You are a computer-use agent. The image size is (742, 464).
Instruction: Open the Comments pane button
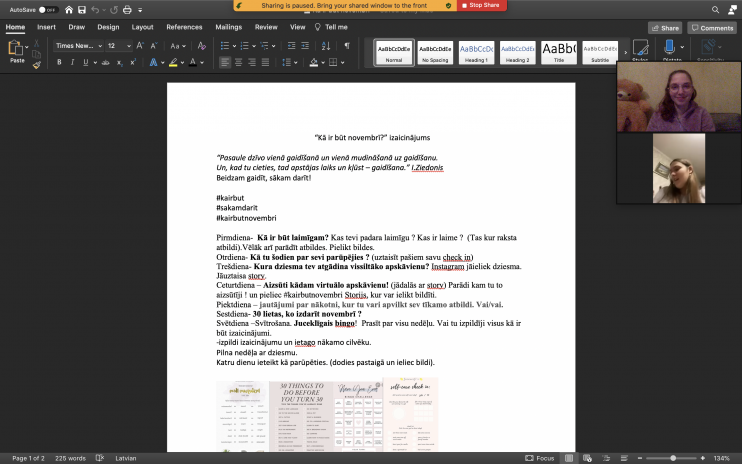click(711, 28)
